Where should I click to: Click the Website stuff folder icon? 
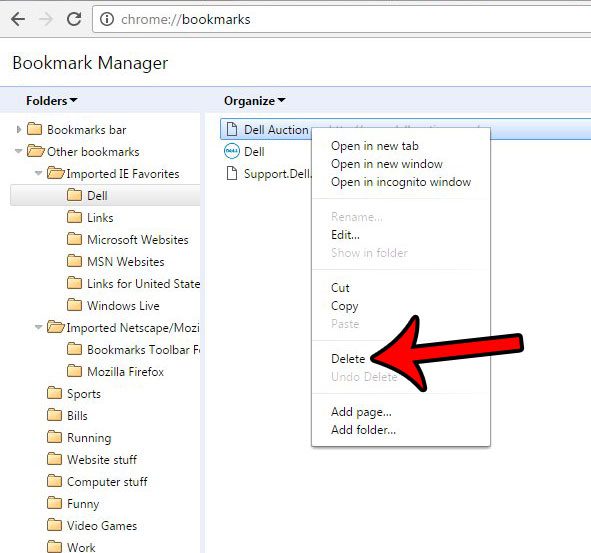(55, 459)
